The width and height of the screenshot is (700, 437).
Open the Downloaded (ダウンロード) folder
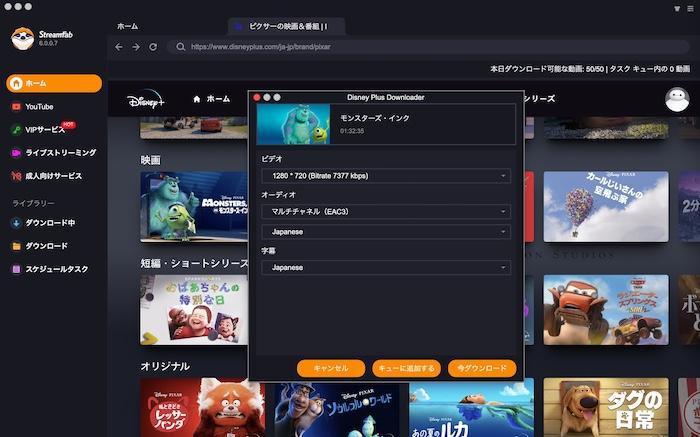tap(40, 246)
